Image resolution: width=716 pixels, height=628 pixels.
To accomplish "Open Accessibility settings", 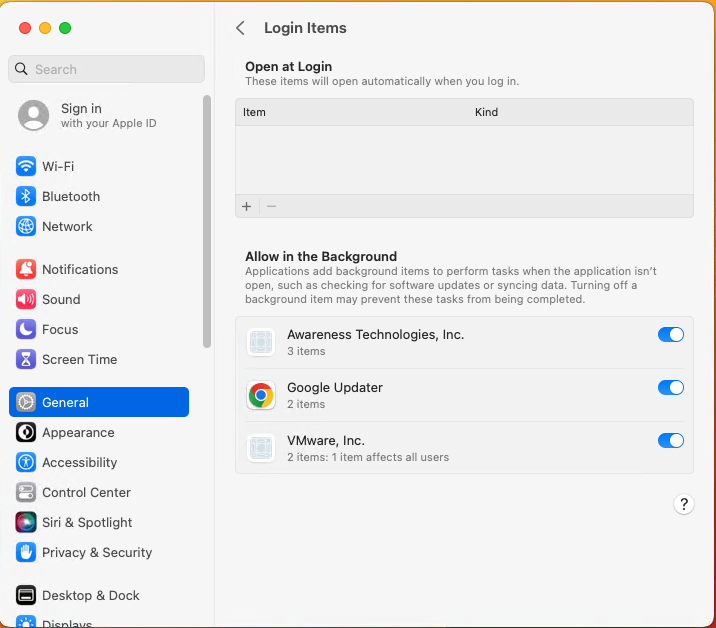I will click(x=99, y=463).
